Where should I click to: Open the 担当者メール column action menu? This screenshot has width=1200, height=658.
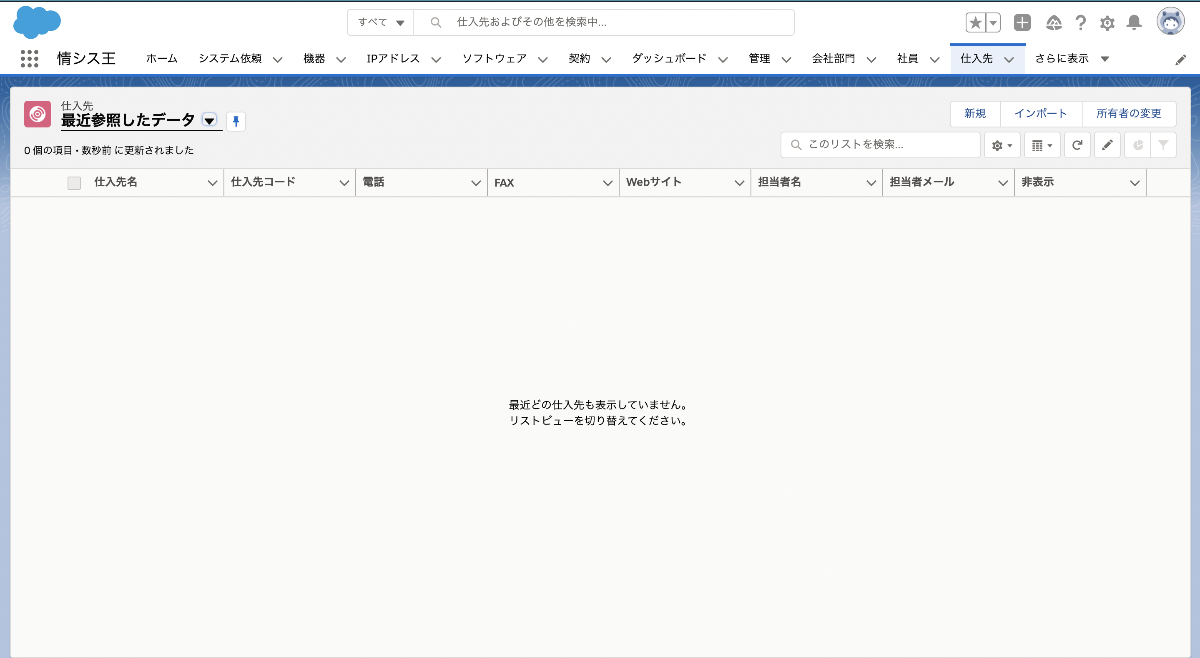(1003, 183)
